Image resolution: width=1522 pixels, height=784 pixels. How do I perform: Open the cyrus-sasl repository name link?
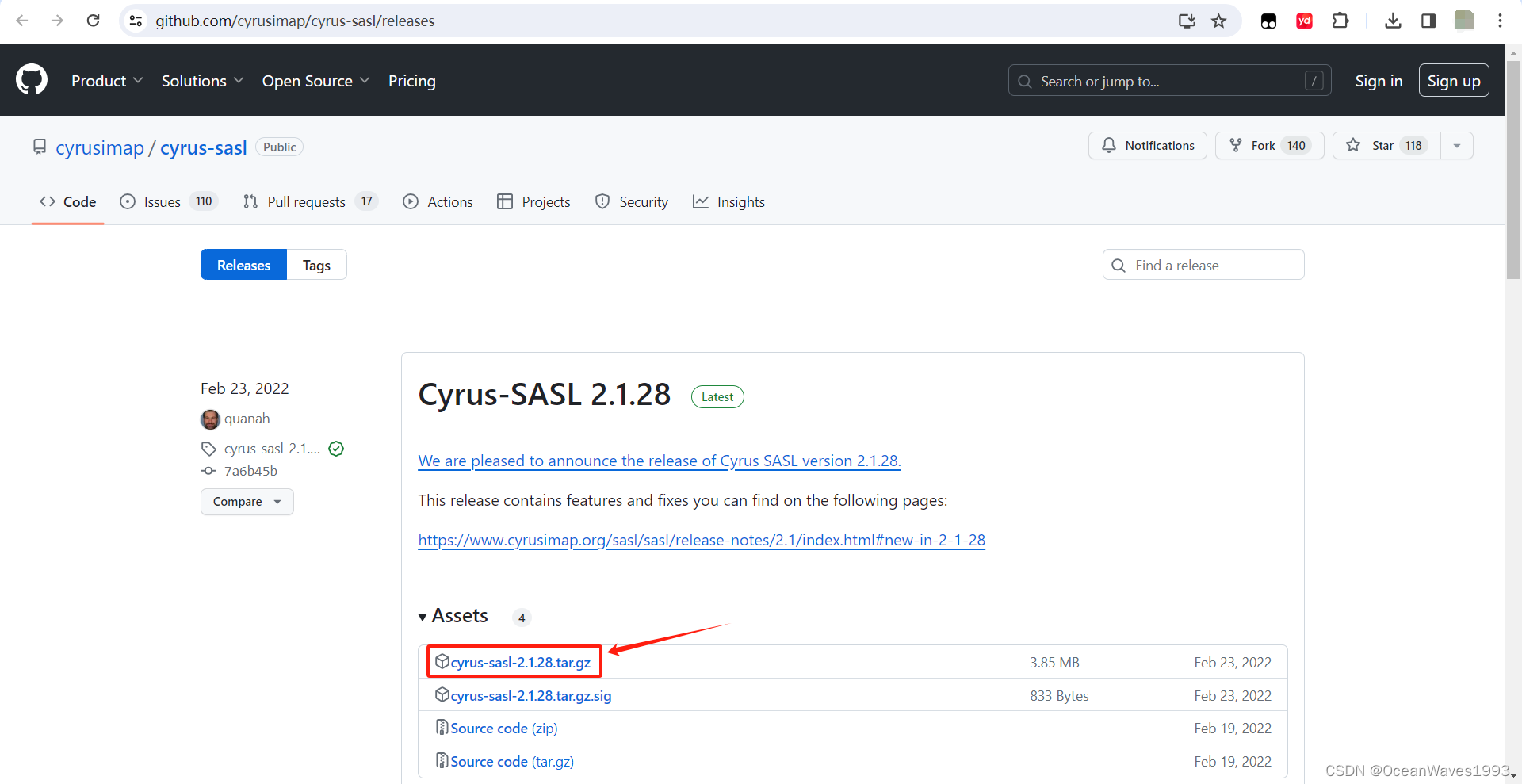[x=204, y=147]
